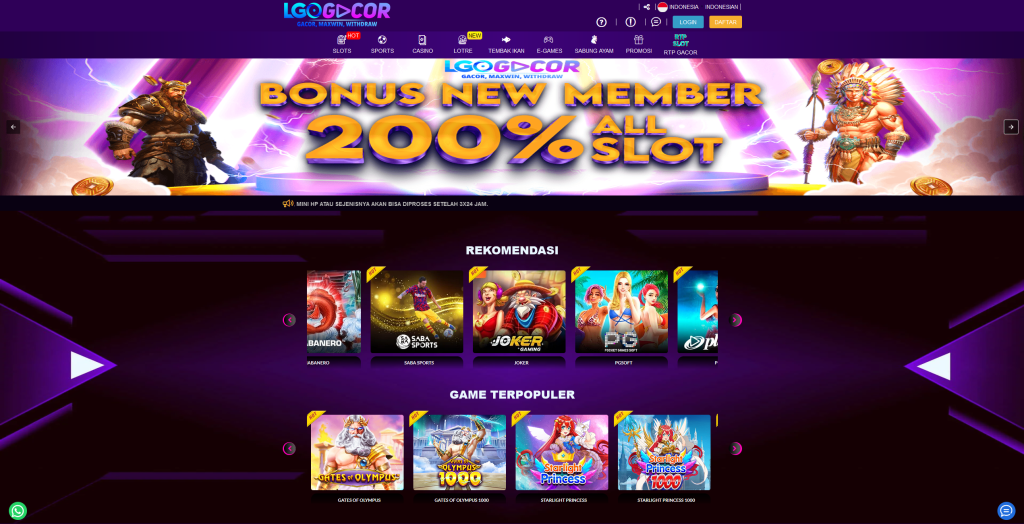Screen dimensions: 1024x524
Task: Open the Casino menu item
Action: point(423,44)
